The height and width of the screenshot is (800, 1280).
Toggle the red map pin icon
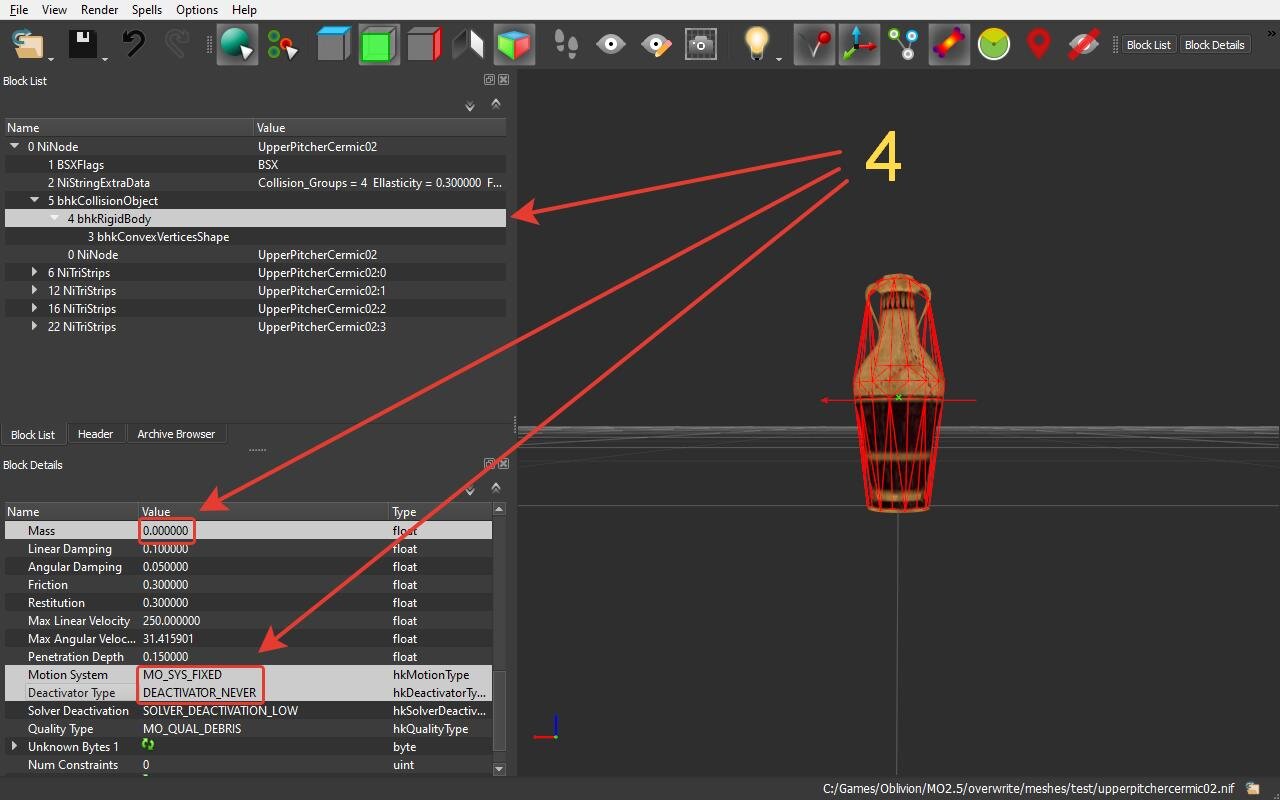point(1039,45)
